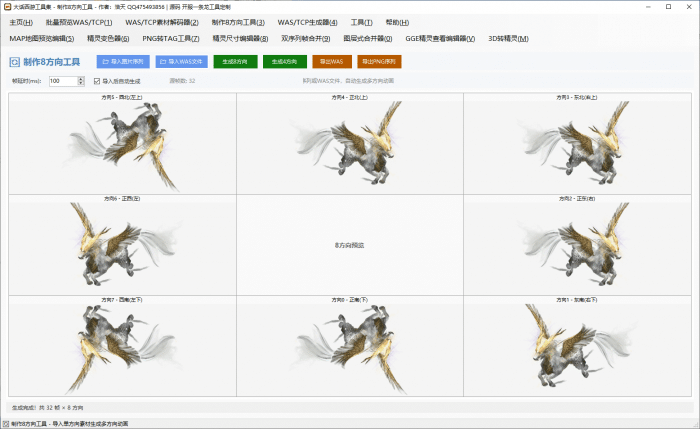700x429 pixels.
Task: Click the 方向2 - 正东(右) label
Action: point(577,198)
